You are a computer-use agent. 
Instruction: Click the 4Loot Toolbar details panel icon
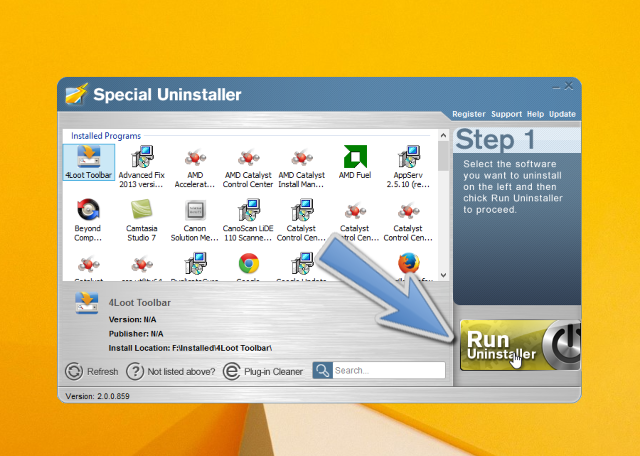pyautogui.click(x=87, y=303)
